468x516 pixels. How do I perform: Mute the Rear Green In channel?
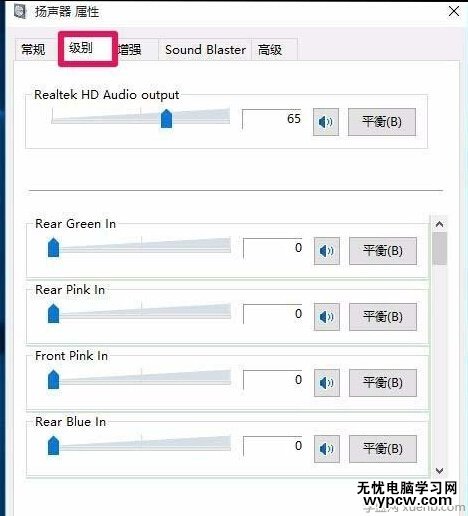click(x=327, y=251)
